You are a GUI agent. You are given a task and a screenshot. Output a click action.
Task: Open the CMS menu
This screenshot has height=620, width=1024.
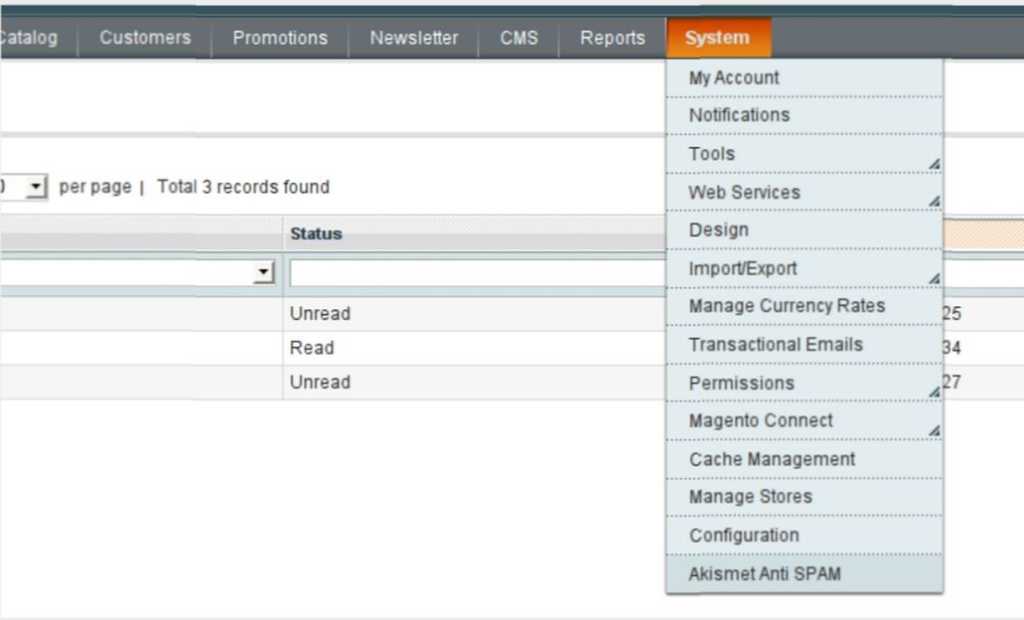click(x=519, y=38)
